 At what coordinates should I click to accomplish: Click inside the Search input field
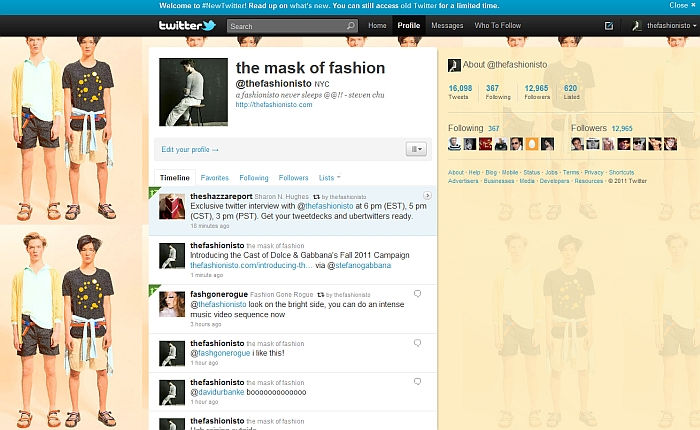point(285,26)
